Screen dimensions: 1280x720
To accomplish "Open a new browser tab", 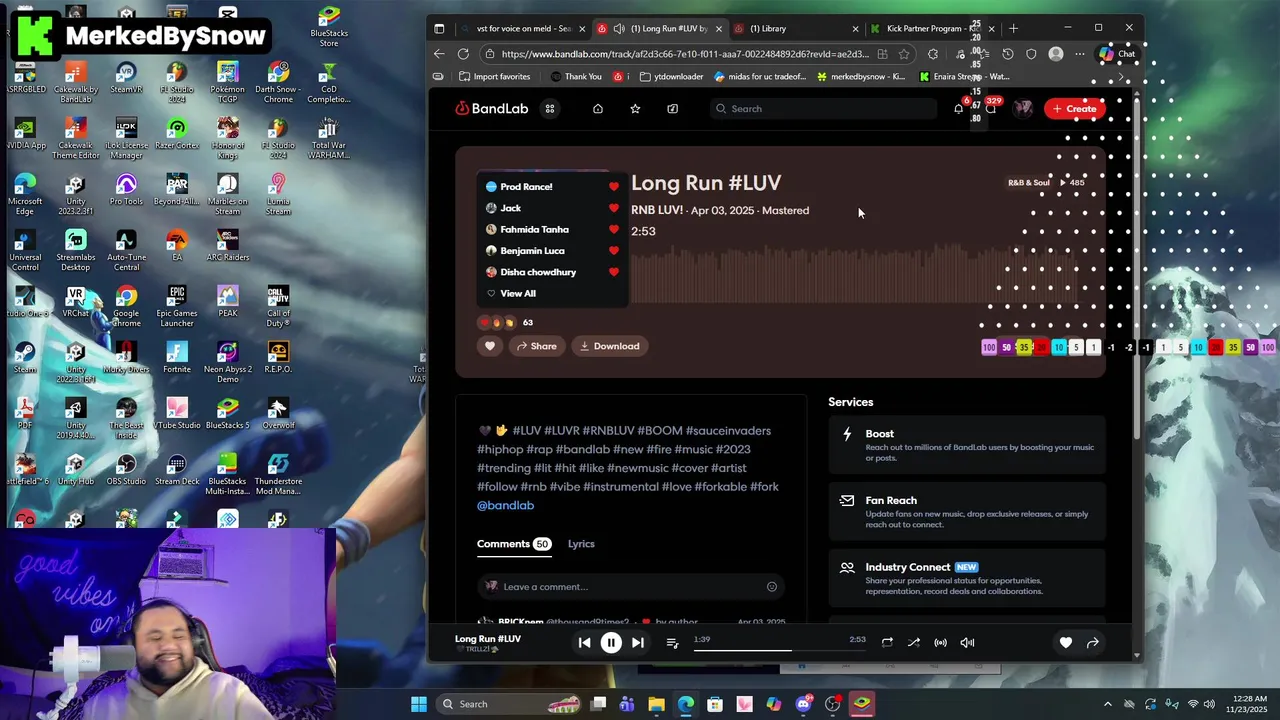I will tap(1014, 28).
